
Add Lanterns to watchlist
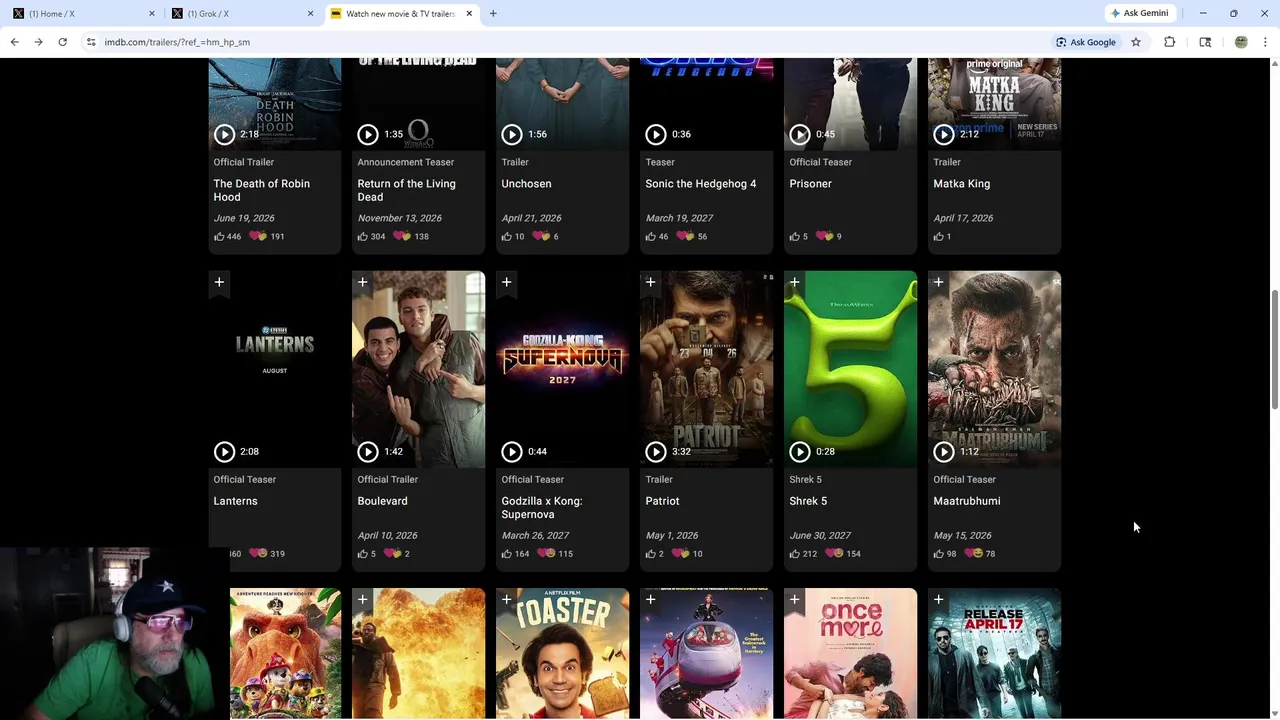point(219,283)
